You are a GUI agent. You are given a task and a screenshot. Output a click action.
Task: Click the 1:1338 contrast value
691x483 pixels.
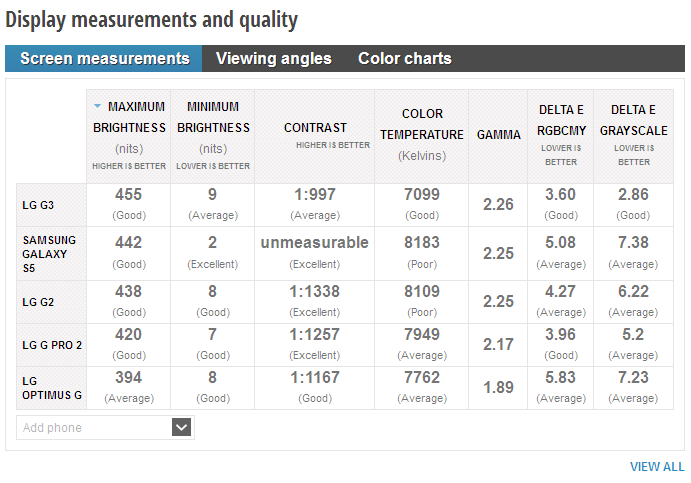315,291
